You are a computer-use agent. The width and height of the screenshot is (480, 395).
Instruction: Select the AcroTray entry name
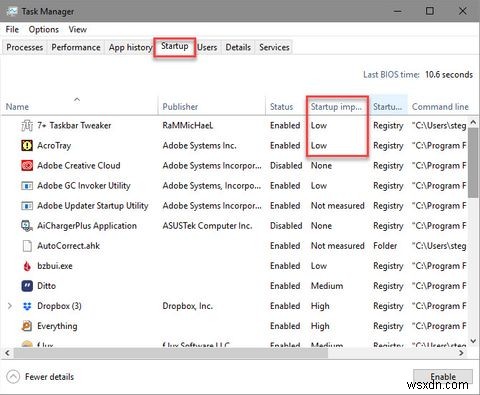pos(54,146)
